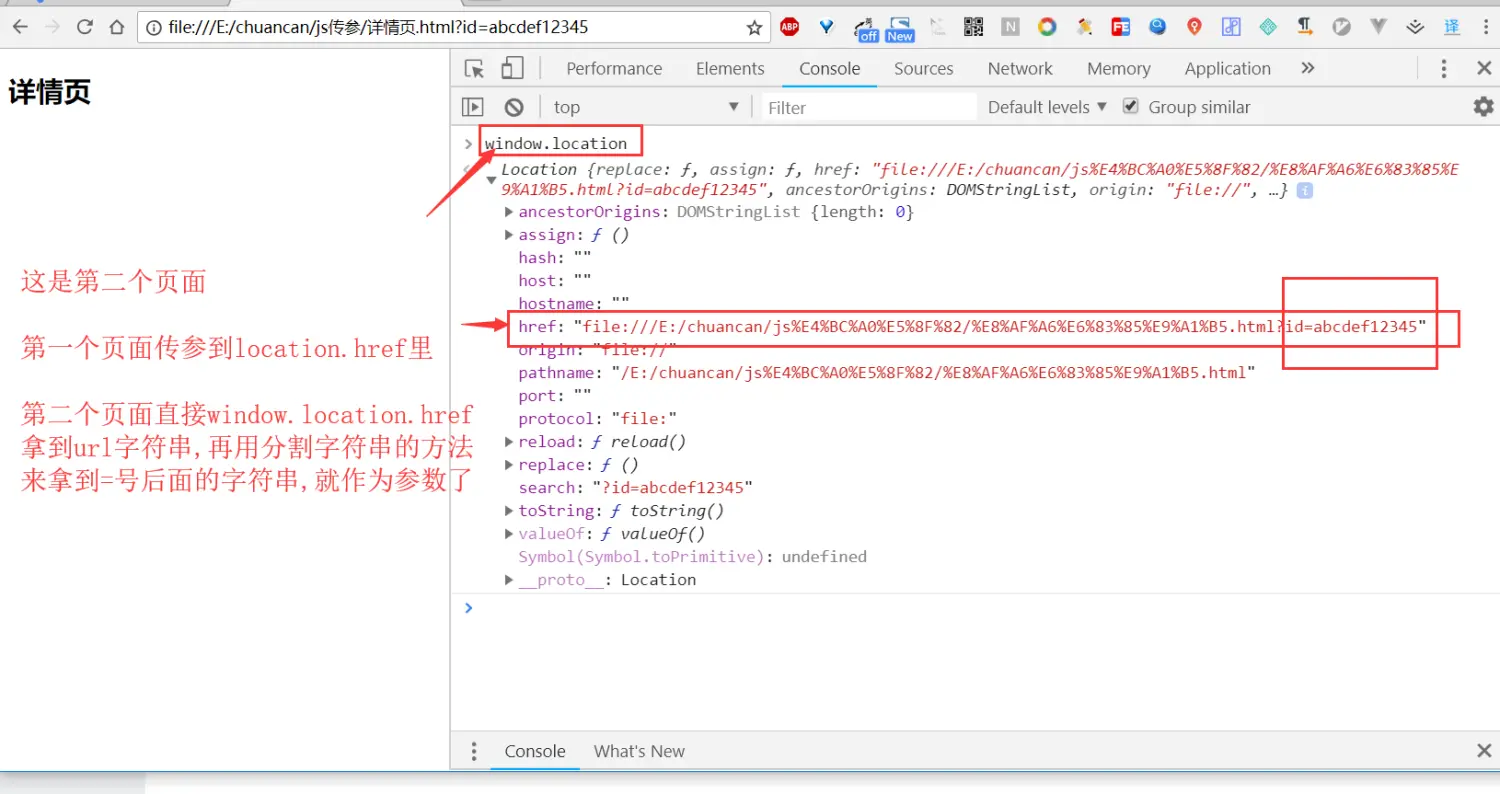1500x794 pixels.
Task: Switch to the Application tab
Action: coord(1227,68)
